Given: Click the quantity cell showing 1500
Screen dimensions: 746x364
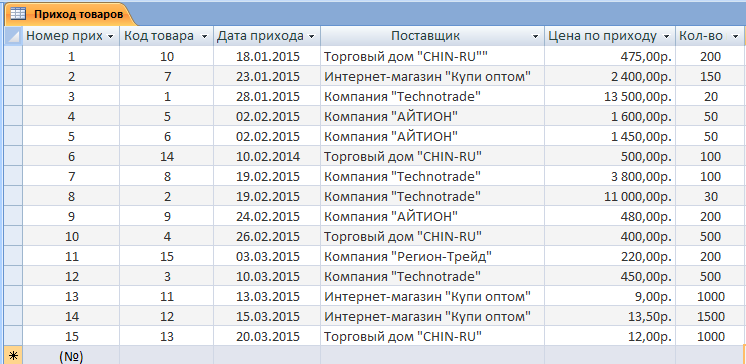Looking at the screenshot, I should 710,316.
